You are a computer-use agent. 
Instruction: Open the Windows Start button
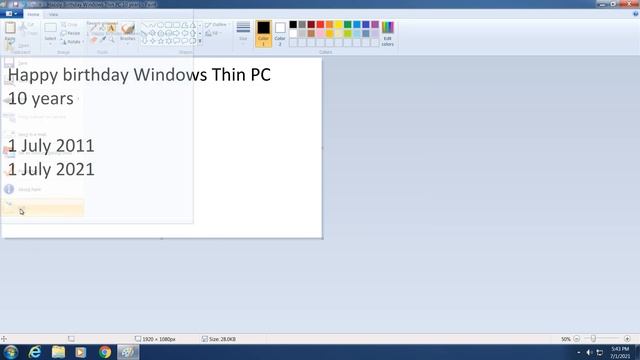(x=11, y=352)
